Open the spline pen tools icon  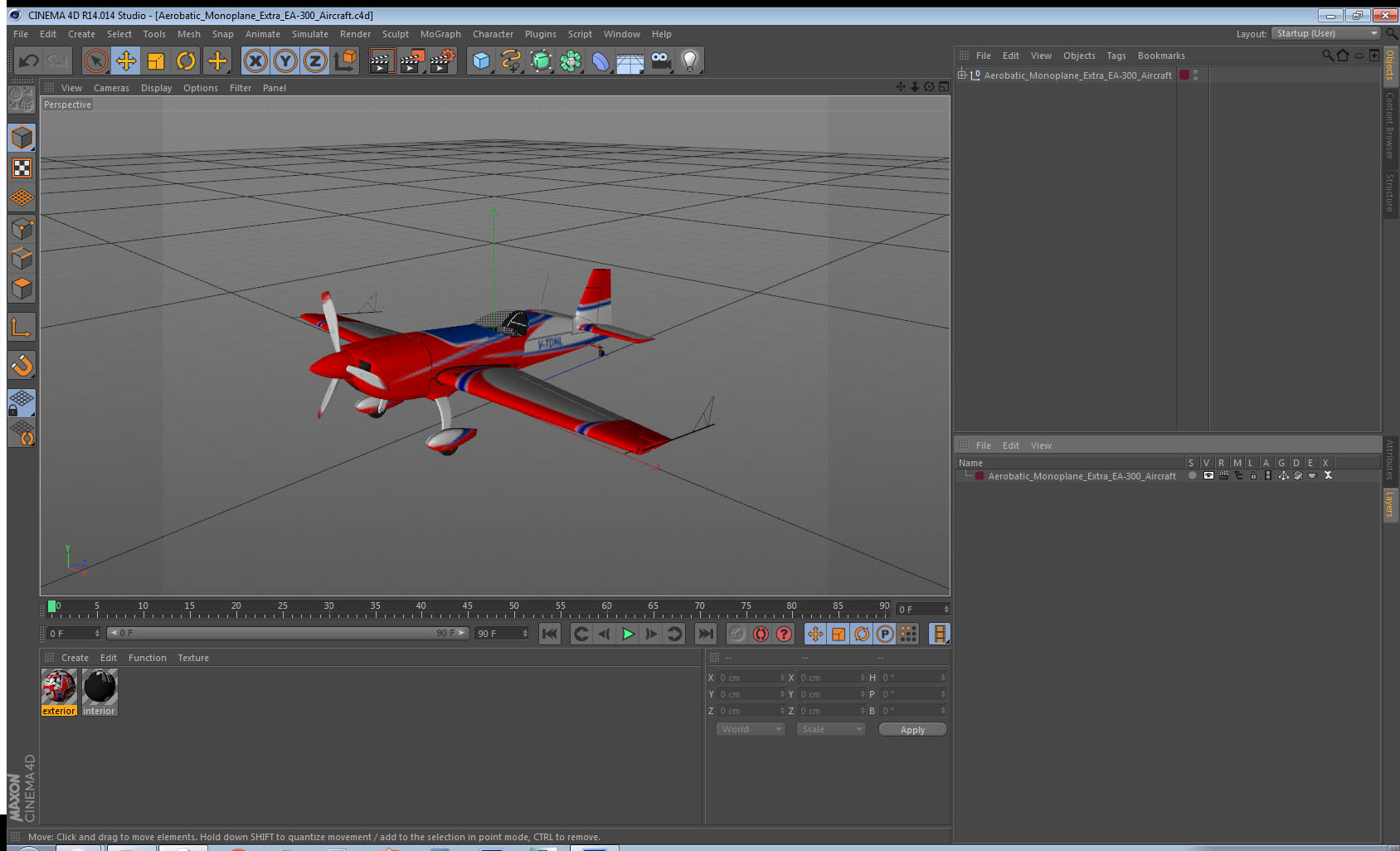(x=511, y=61)
